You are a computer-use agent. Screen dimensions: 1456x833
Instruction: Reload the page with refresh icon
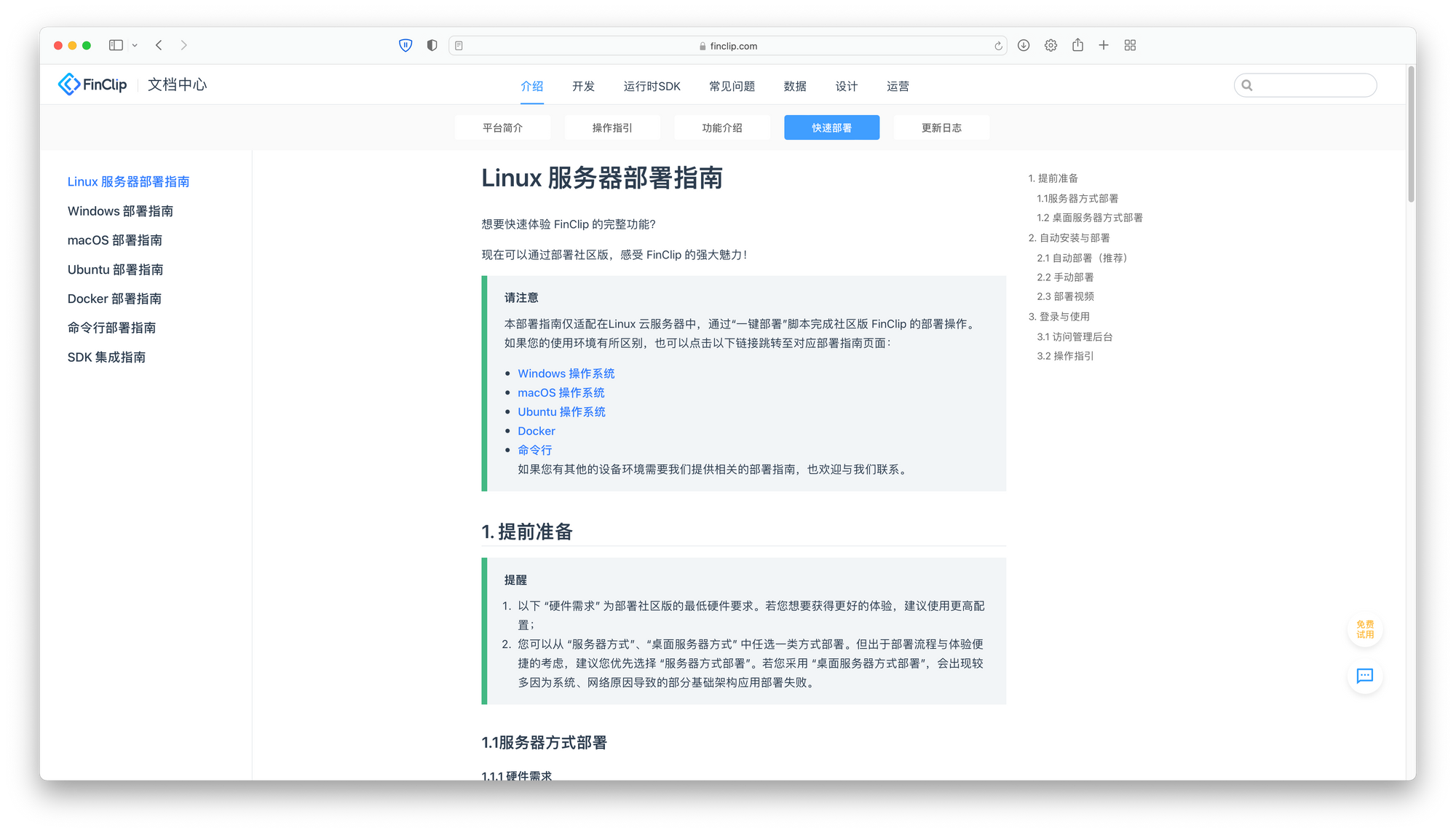(x=998, y=46)
